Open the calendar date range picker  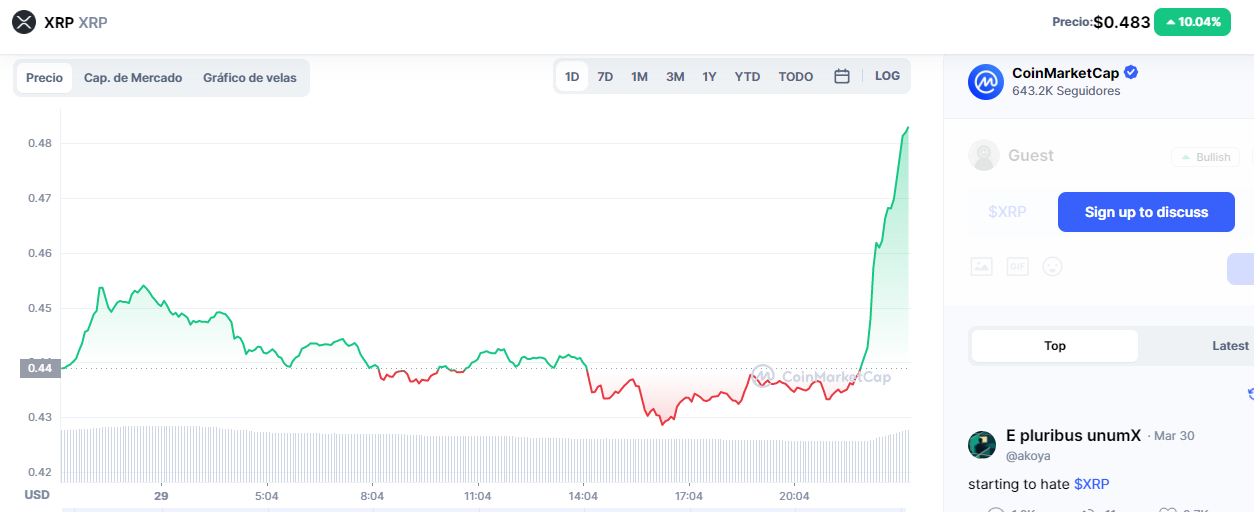[842, 76]
